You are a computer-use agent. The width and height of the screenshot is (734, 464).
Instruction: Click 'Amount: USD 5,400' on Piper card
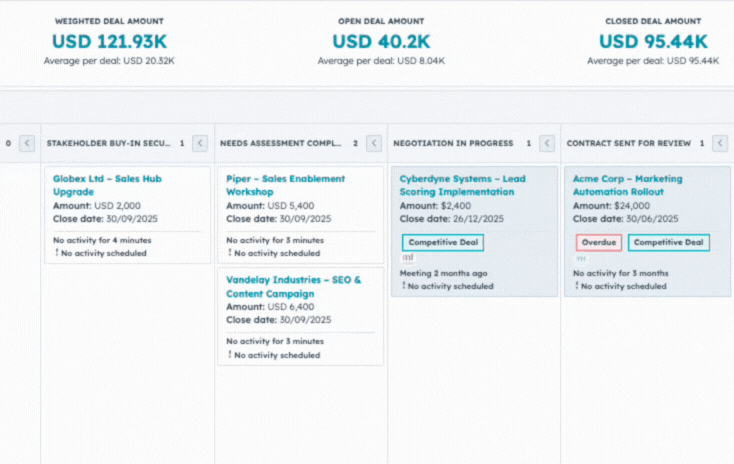click(x=270, y=206)
